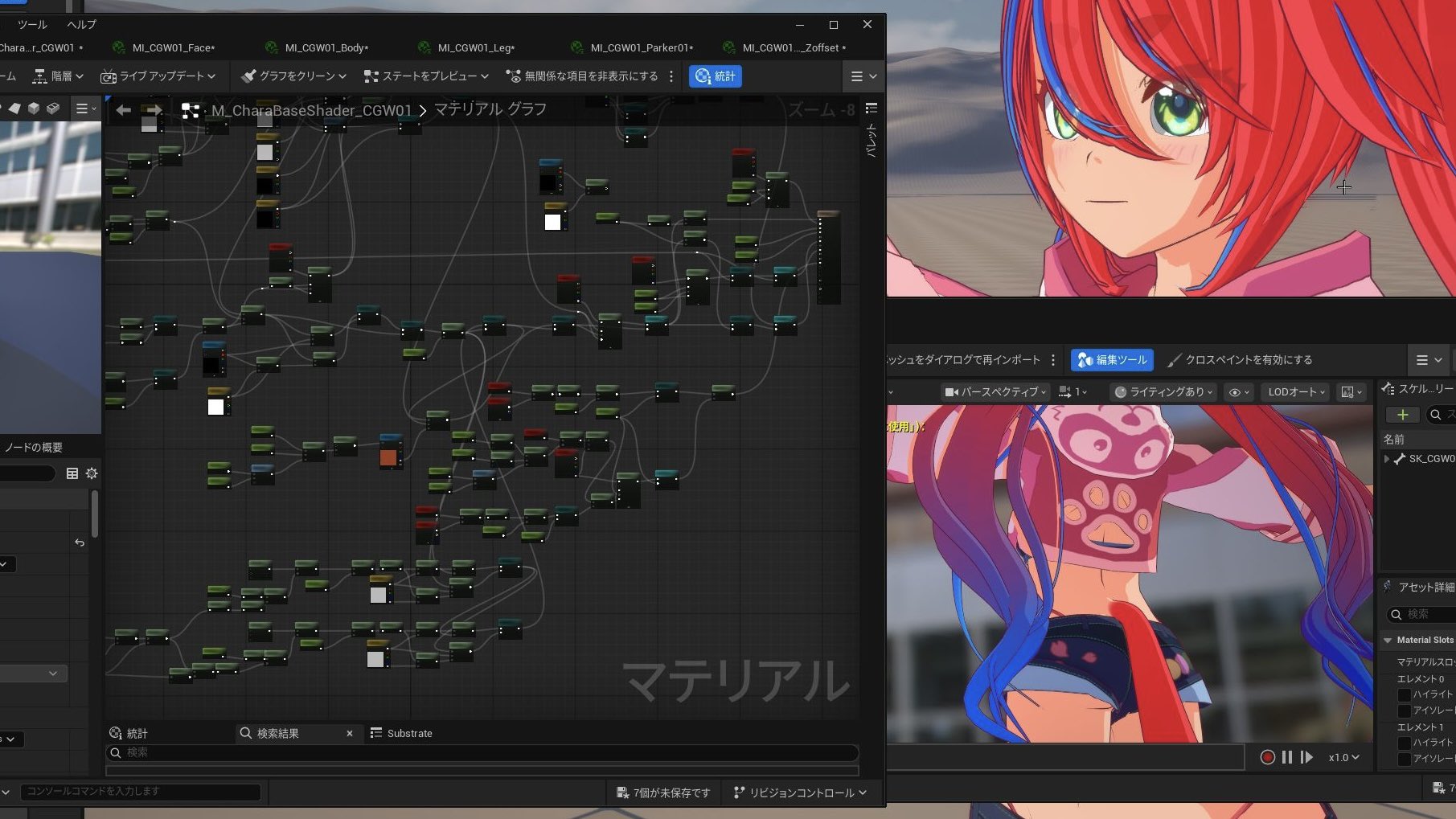Switch to the Substrate bottom tab
The width and height of the screenshot is (1456, 819).
[401, 733]
